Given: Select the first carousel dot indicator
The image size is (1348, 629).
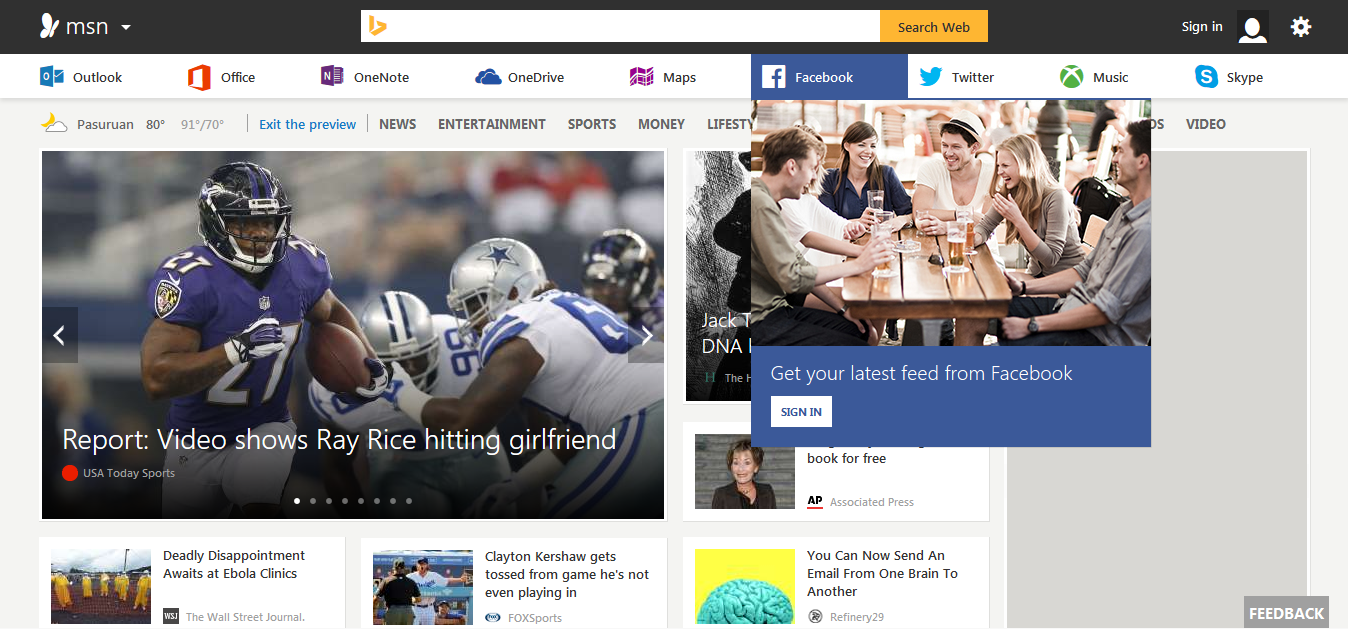Looking at the screenshot, I should click(x=296, y=501).
